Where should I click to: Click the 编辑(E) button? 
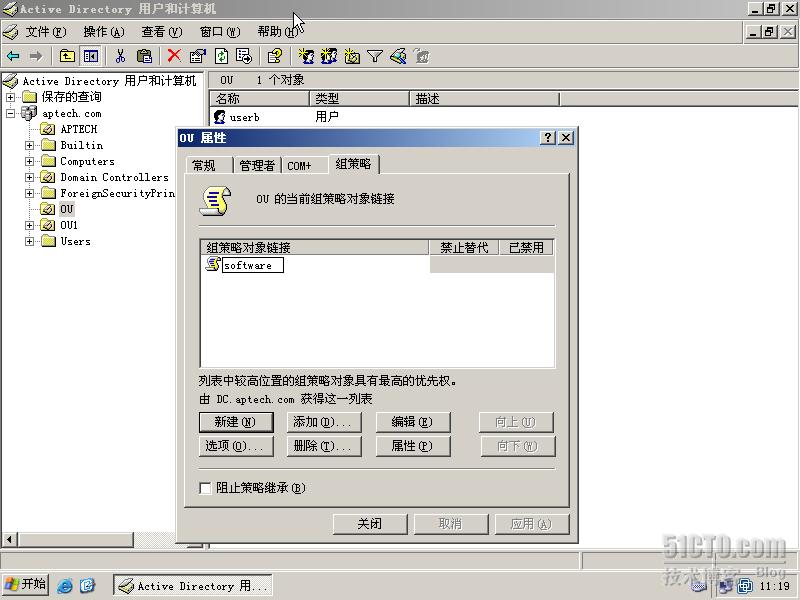(413, 422)
